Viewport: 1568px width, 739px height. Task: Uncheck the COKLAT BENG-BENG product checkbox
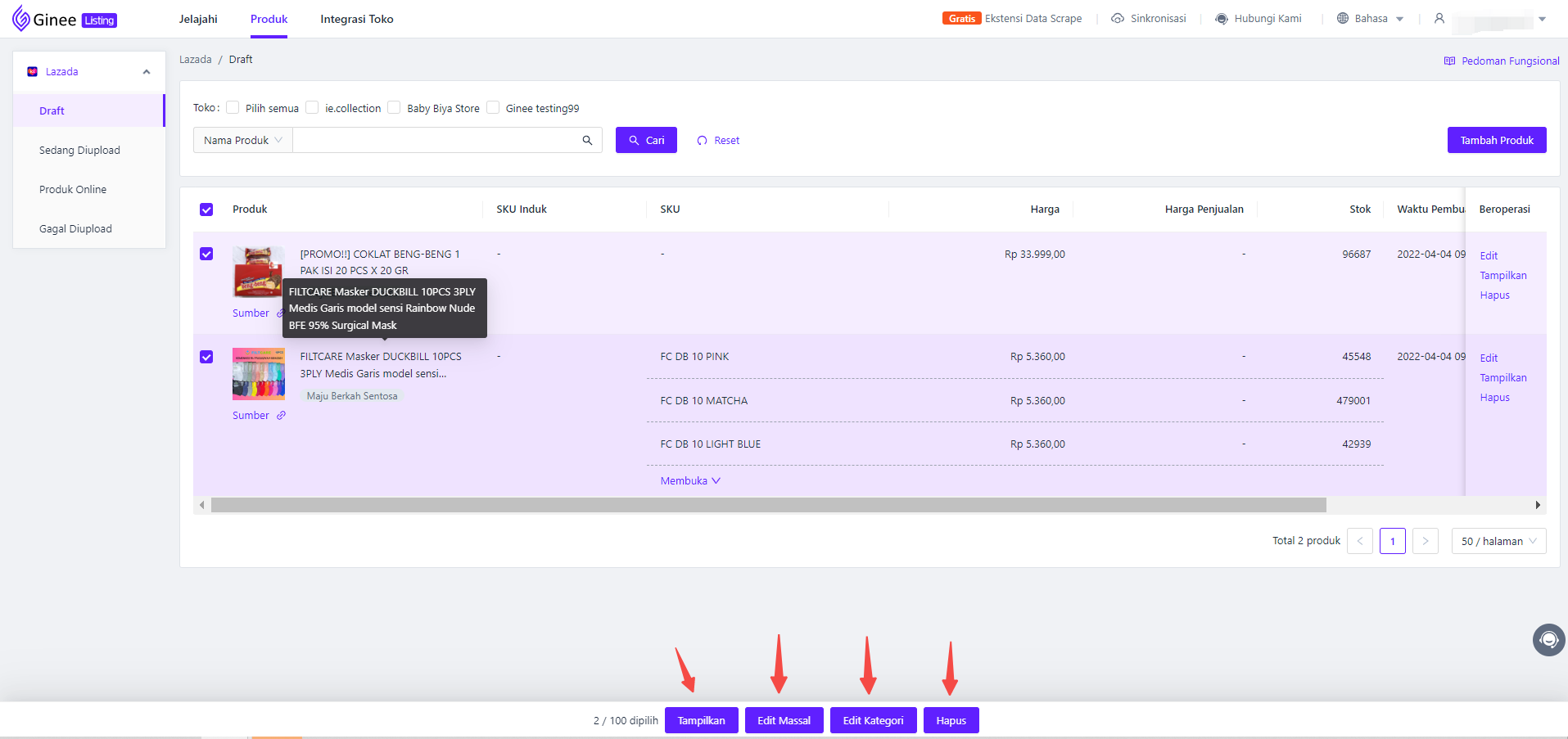(206, 254)
